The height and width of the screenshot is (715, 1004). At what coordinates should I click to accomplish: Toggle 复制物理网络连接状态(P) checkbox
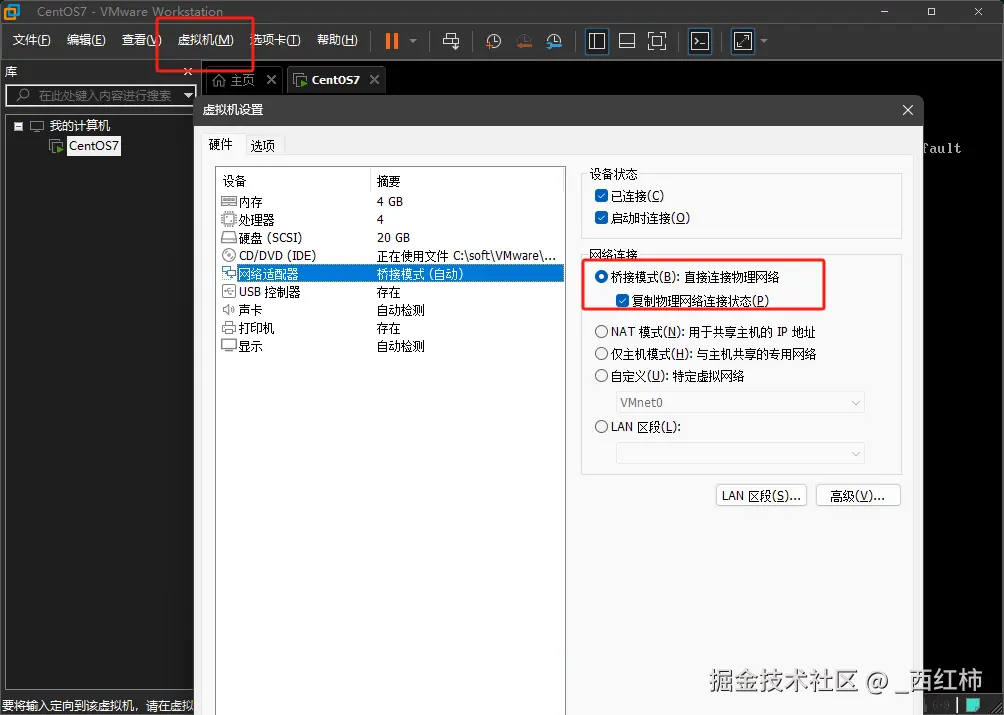tap(622, 300)
